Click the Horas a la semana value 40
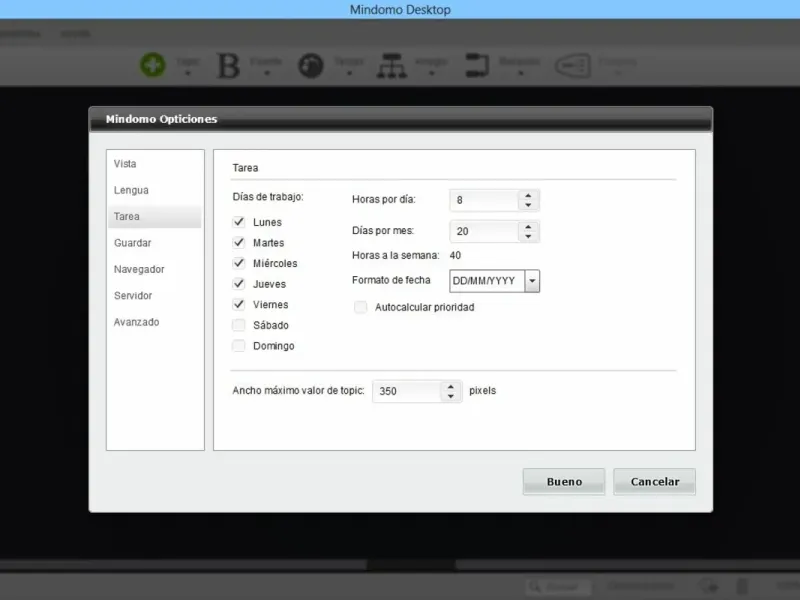This screenshot has height=600, width=800. click(x=455, y=255)
